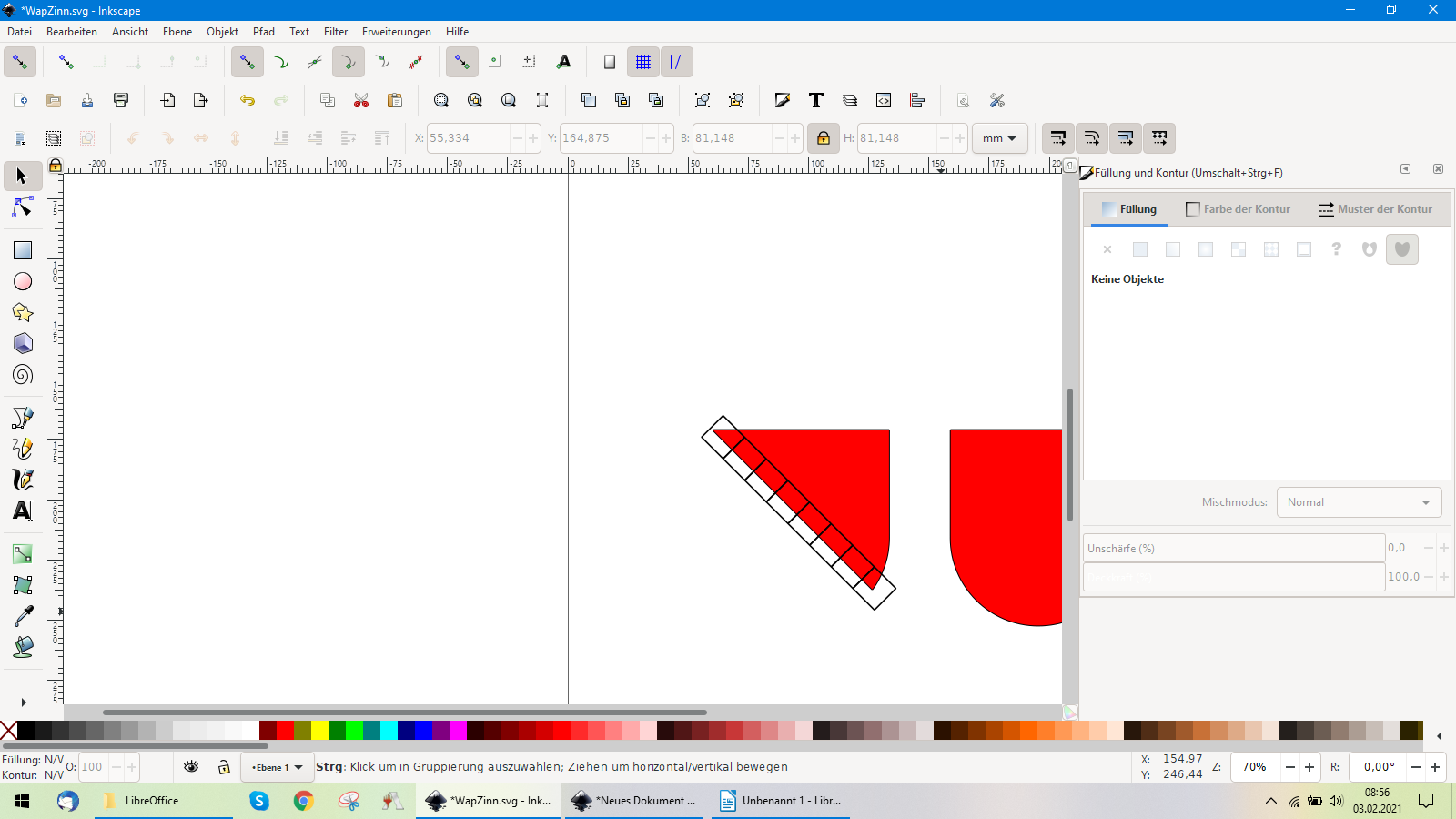Toggle current layer visibility eye icon
1456x819 pixels.
[191, 767]
